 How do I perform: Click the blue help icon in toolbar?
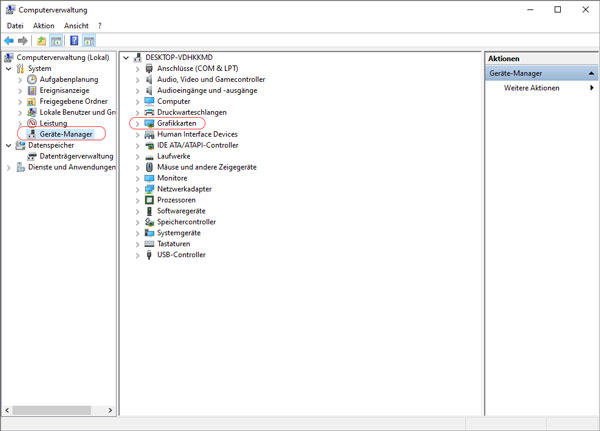[74, 41]
